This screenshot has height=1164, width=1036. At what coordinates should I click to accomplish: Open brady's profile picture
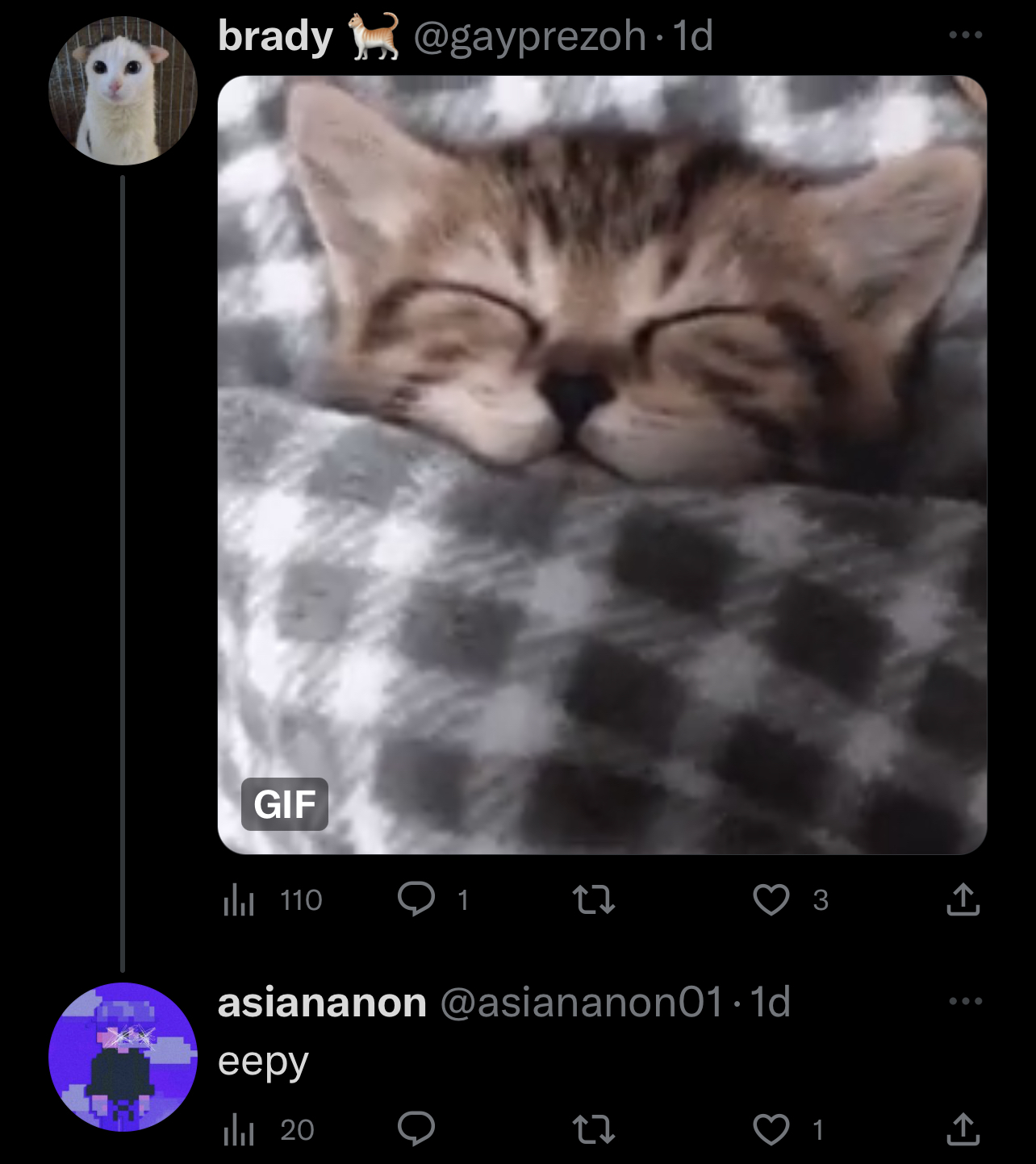[x=123, y=90]
